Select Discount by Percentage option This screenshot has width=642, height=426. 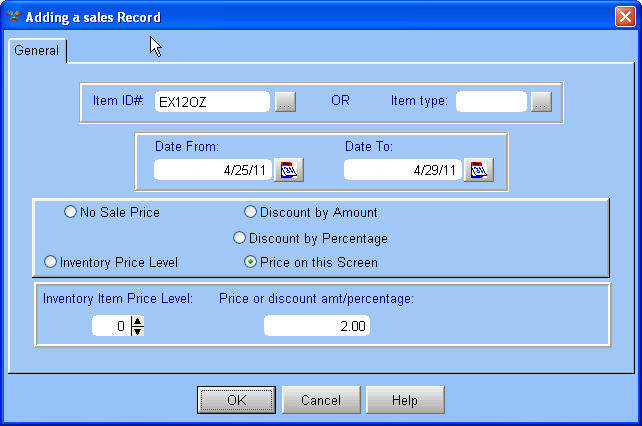point(240,238)
